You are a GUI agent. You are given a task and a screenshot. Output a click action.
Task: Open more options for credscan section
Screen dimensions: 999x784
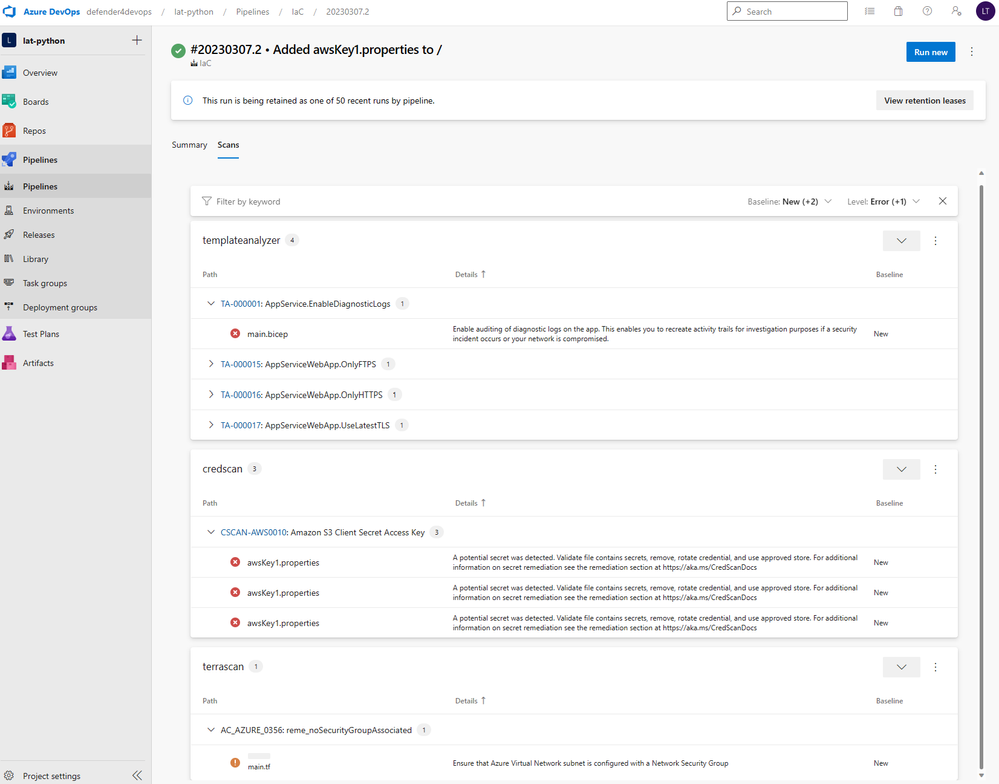click(x=935, y=469)
